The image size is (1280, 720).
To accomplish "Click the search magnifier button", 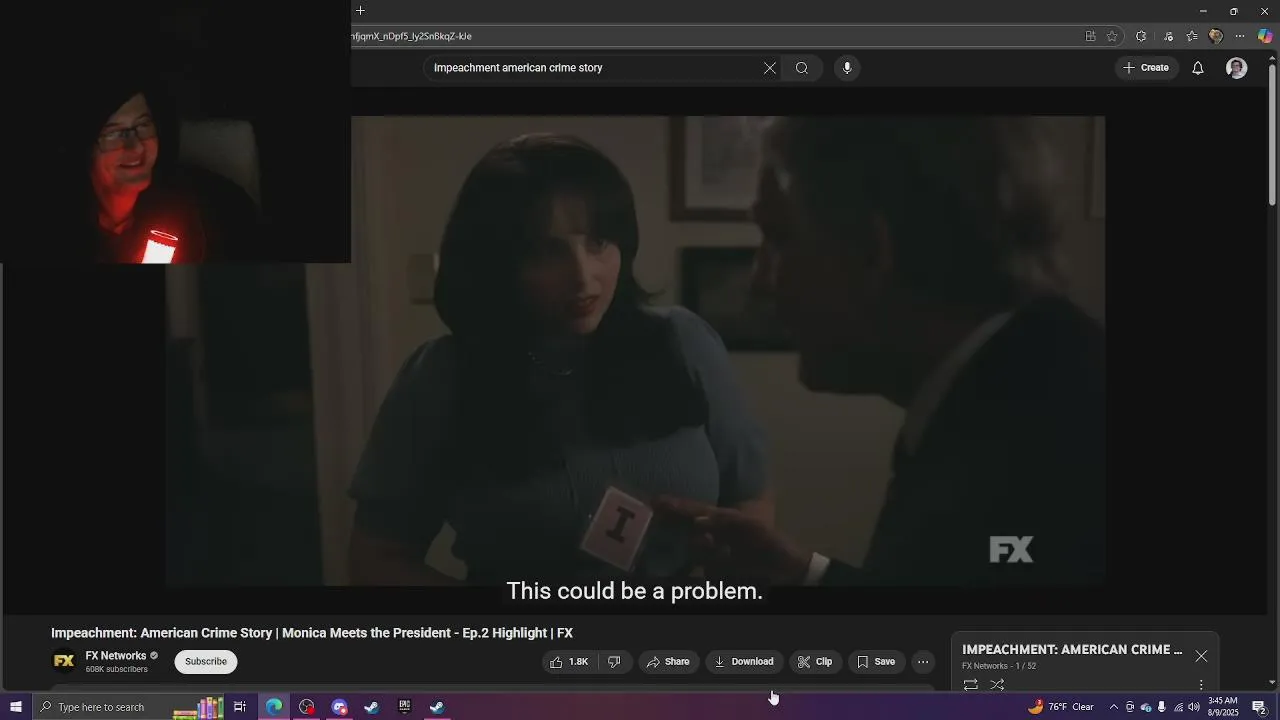I will point(802,68).
